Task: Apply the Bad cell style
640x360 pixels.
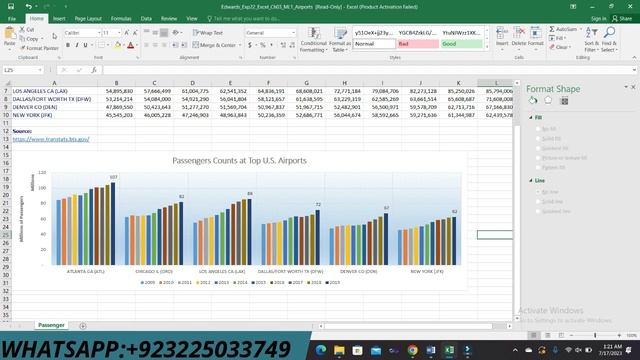Action: (x=418, y=44)
